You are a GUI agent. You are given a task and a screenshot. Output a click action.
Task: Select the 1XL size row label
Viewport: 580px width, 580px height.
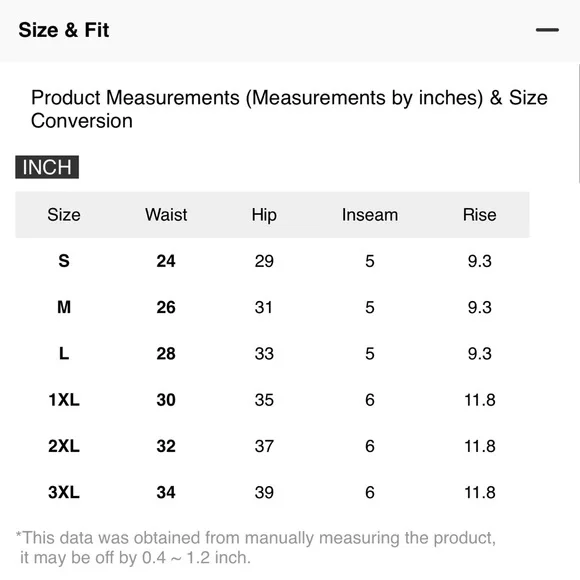[x=64, y=399]
